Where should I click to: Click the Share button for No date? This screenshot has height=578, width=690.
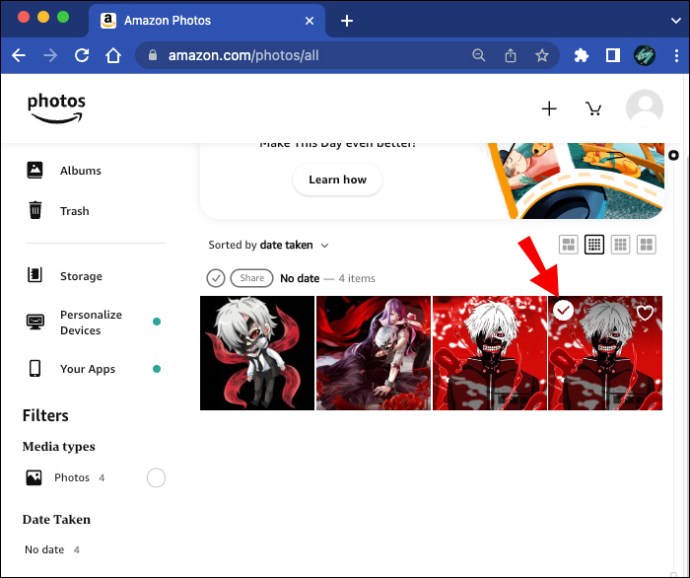coord(252,278)
